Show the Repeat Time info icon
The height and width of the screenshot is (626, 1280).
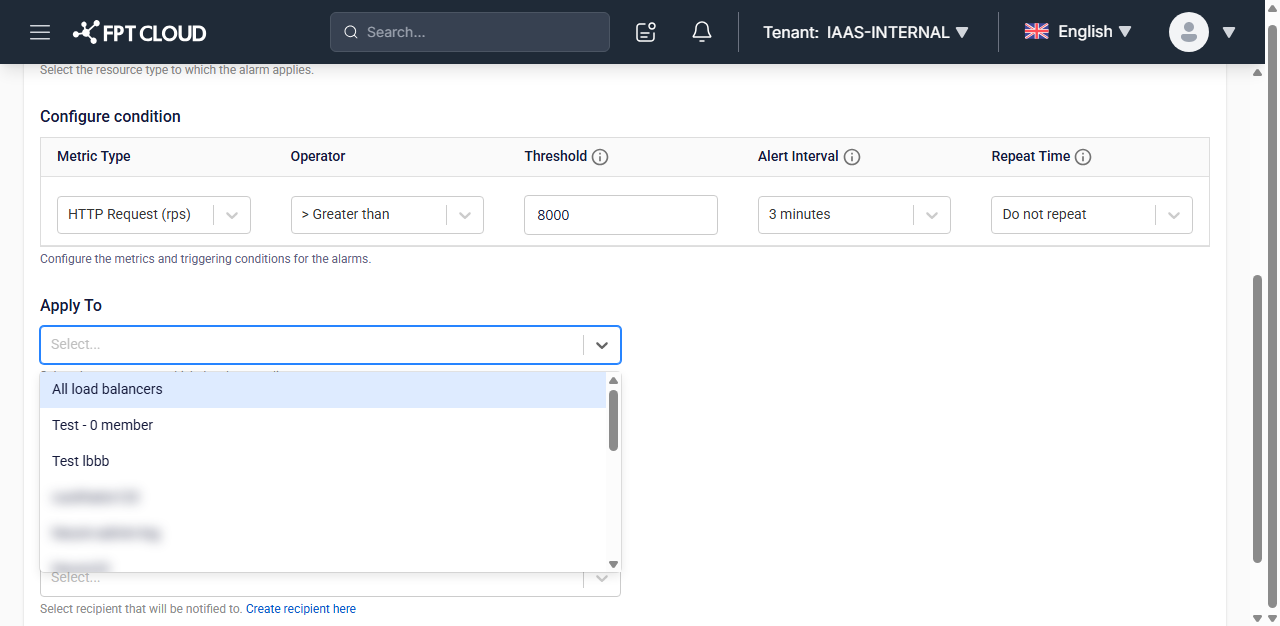pyautogui.click(x=1083, y=157)
